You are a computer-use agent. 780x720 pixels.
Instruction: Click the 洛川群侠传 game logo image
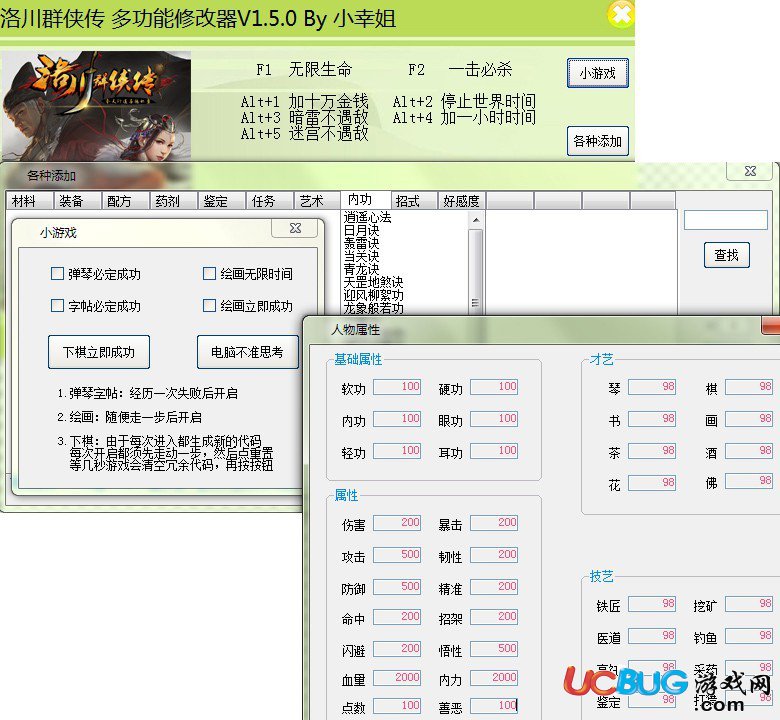point(97,105)
